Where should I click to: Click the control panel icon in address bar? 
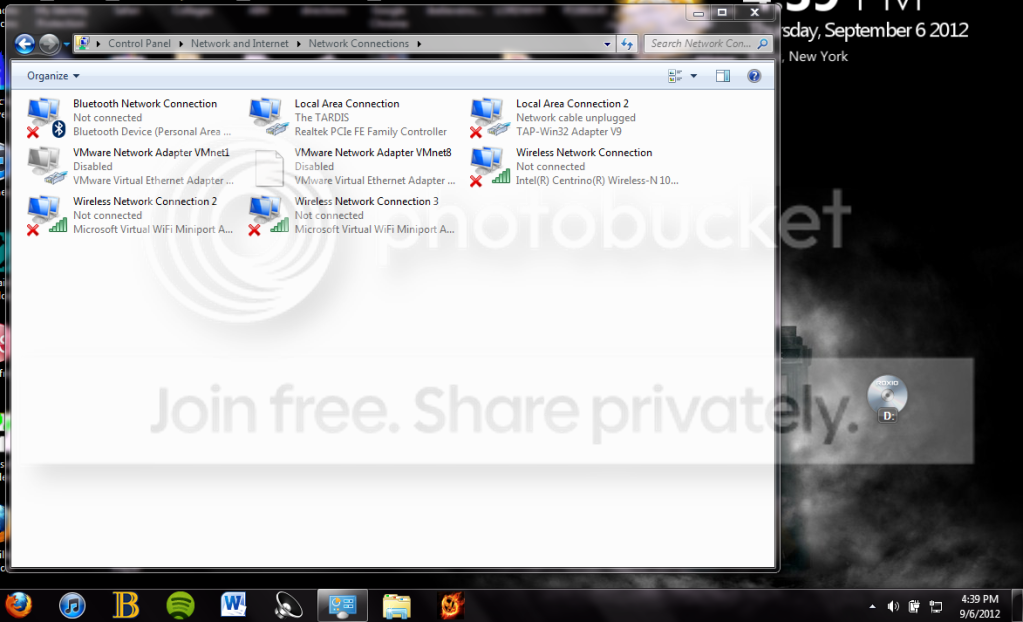(83, 43)
